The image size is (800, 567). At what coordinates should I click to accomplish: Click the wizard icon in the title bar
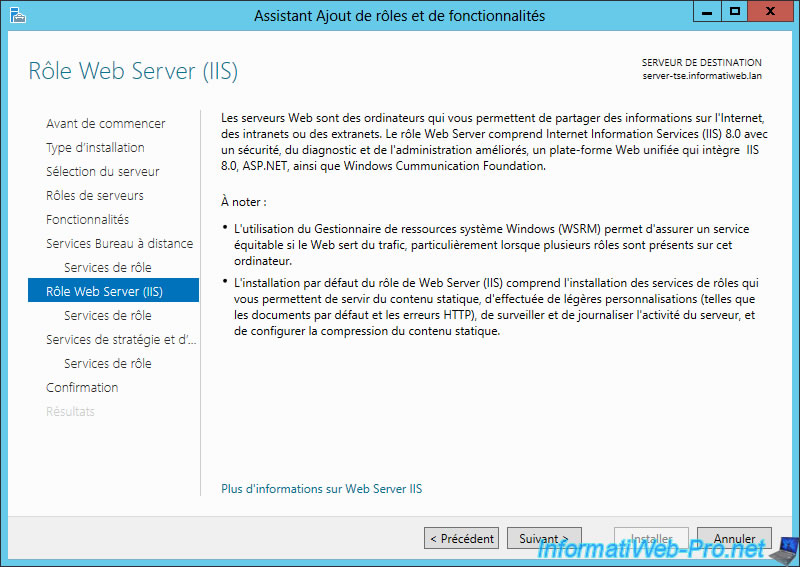tap(17, 15)
